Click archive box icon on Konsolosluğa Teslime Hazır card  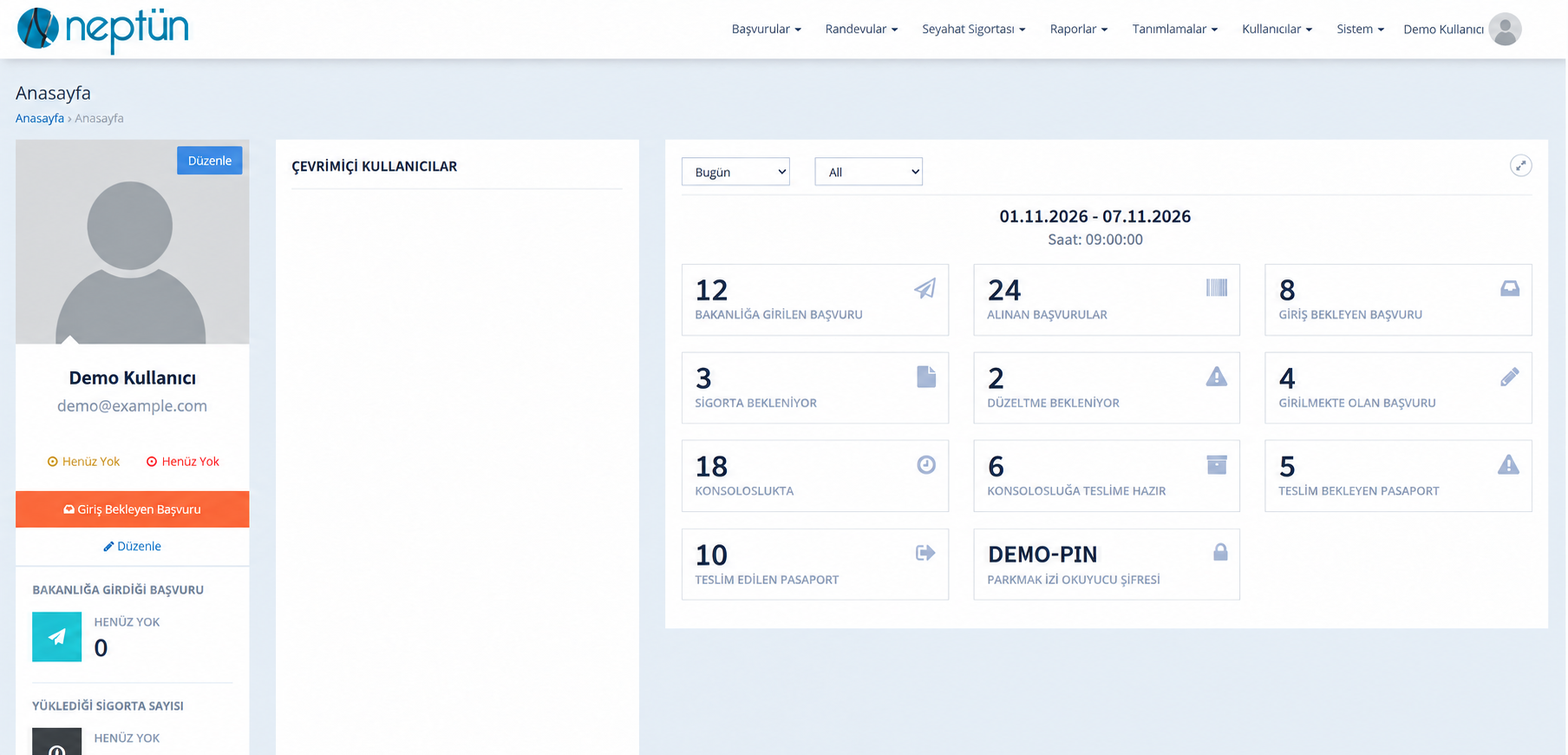point(1217,464)
